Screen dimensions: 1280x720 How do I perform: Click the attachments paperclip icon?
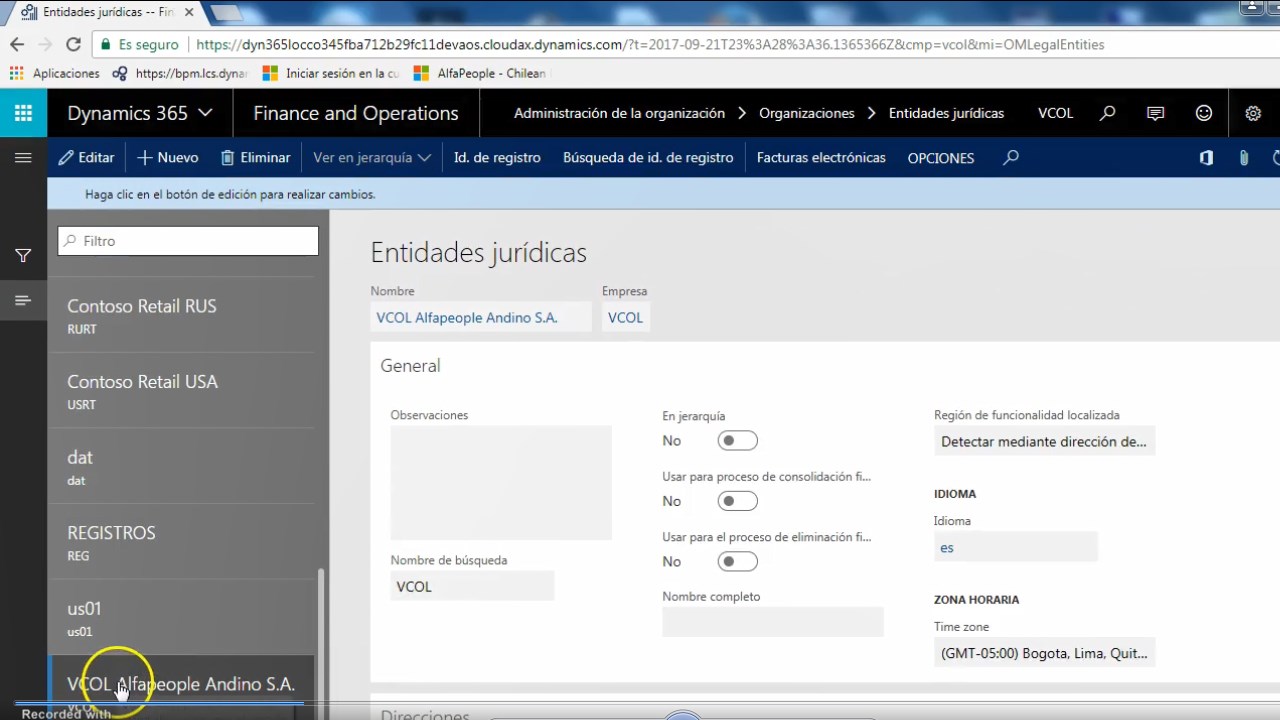[x=1244, y=157]
